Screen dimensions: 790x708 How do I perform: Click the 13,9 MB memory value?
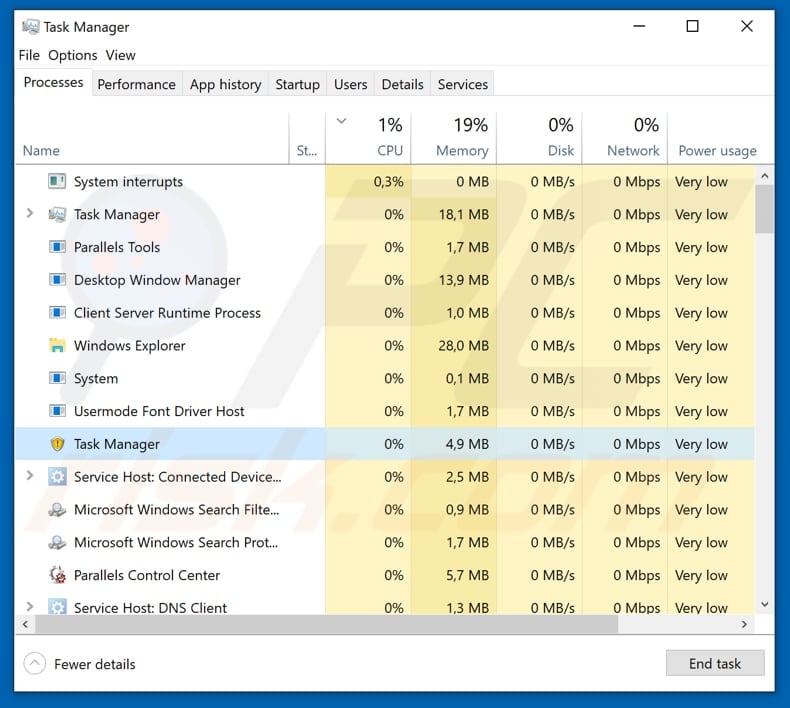point(464,280)
